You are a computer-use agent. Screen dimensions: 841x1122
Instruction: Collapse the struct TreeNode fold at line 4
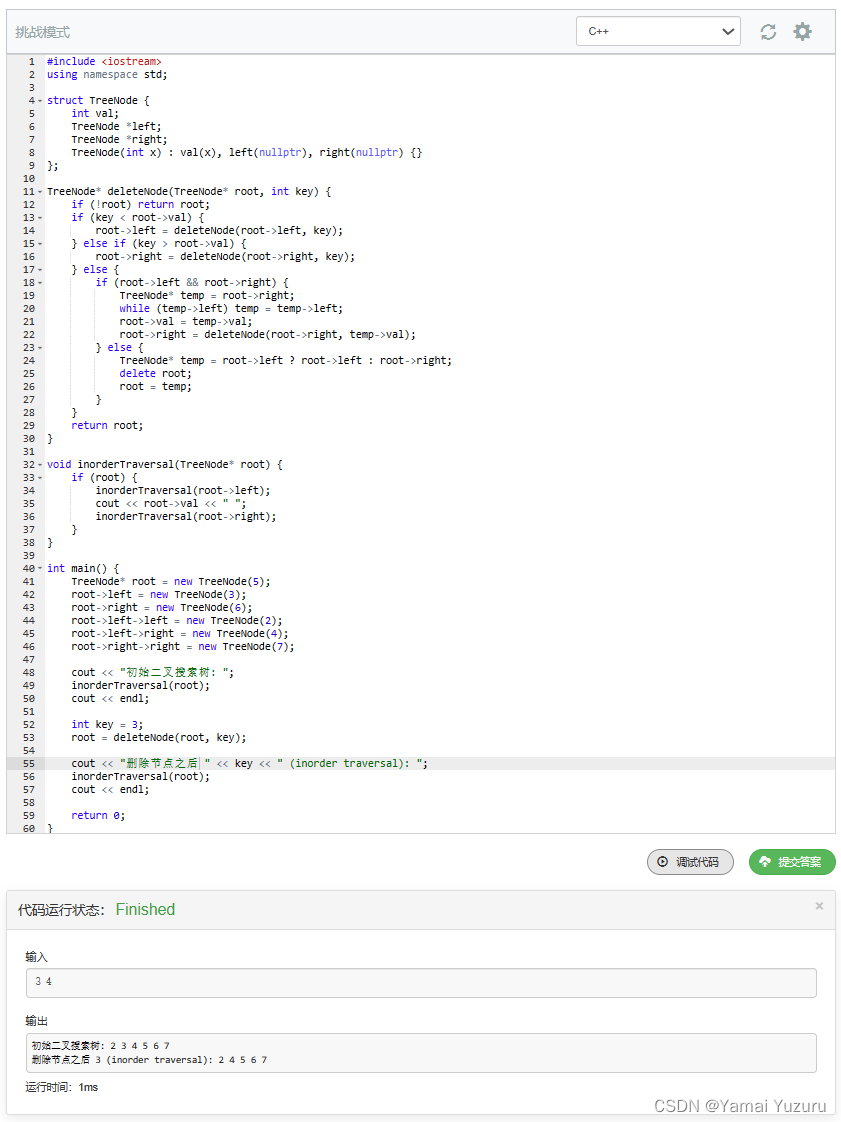(x=40, y=101)
